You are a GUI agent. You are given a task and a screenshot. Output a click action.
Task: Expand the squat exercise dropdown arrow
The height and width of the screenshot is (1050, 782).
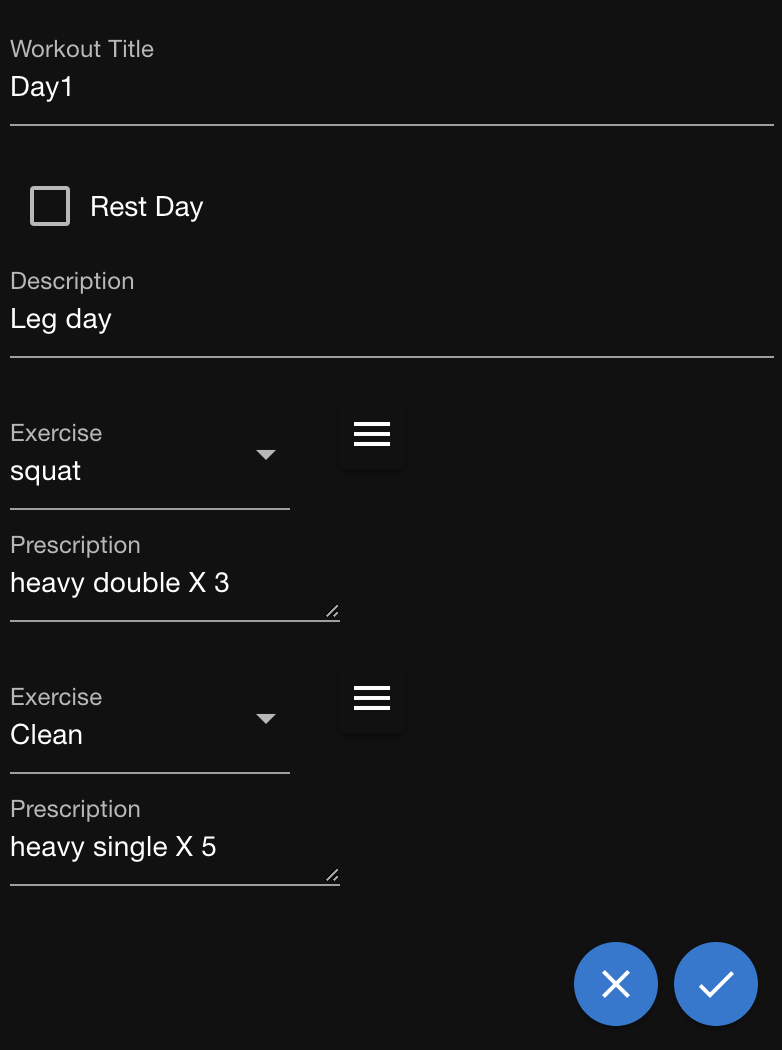(x=266, y=455)
